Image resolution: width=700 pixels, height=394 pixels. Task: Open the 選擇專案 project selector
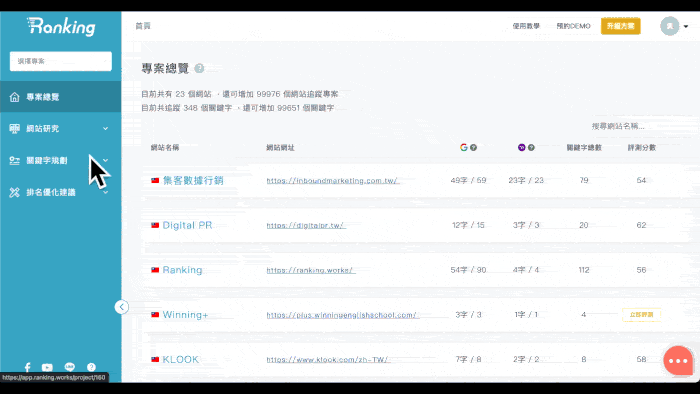[61, 61]
